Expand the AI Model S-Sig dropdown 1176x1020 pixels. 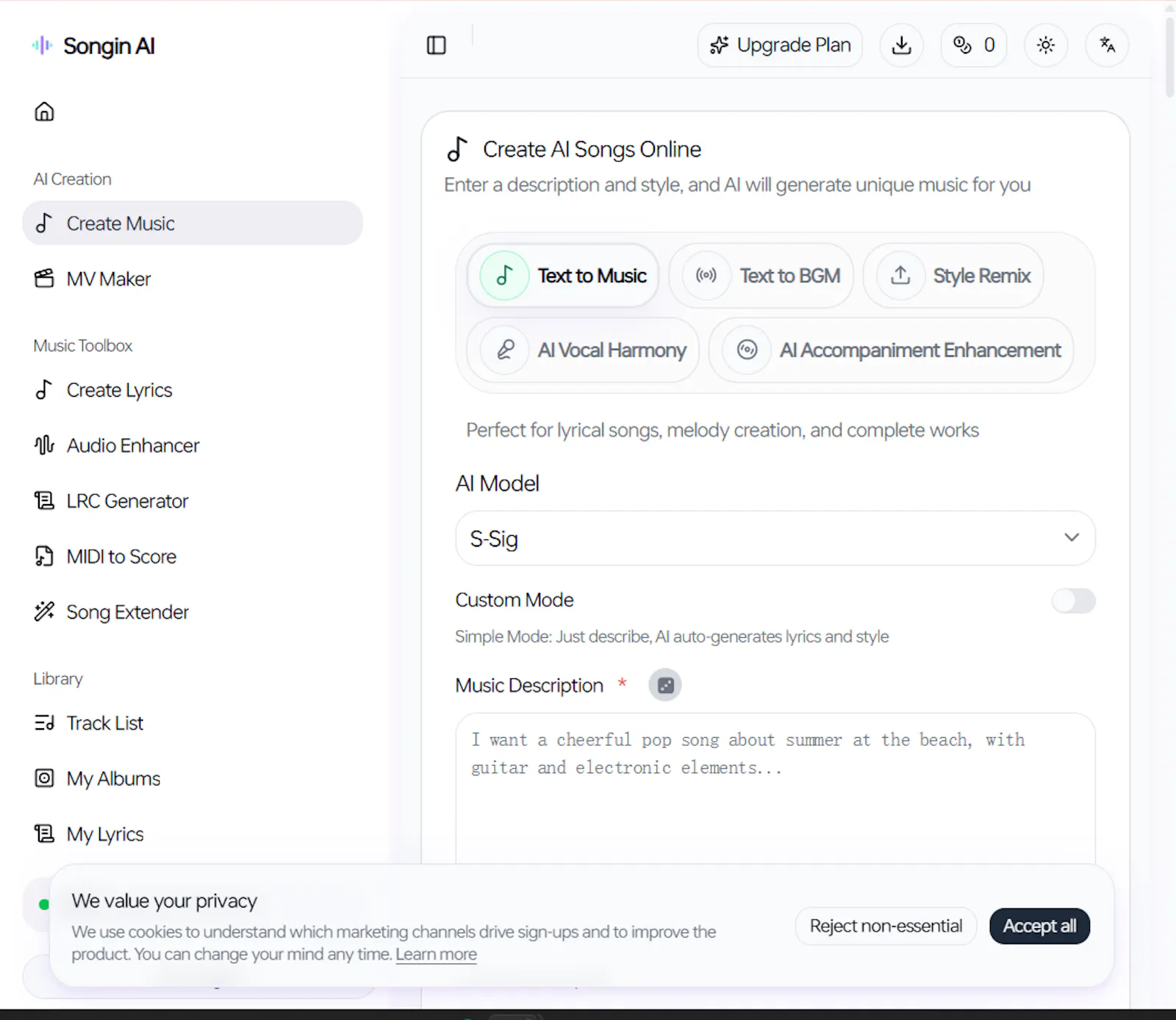coord(775,539)
